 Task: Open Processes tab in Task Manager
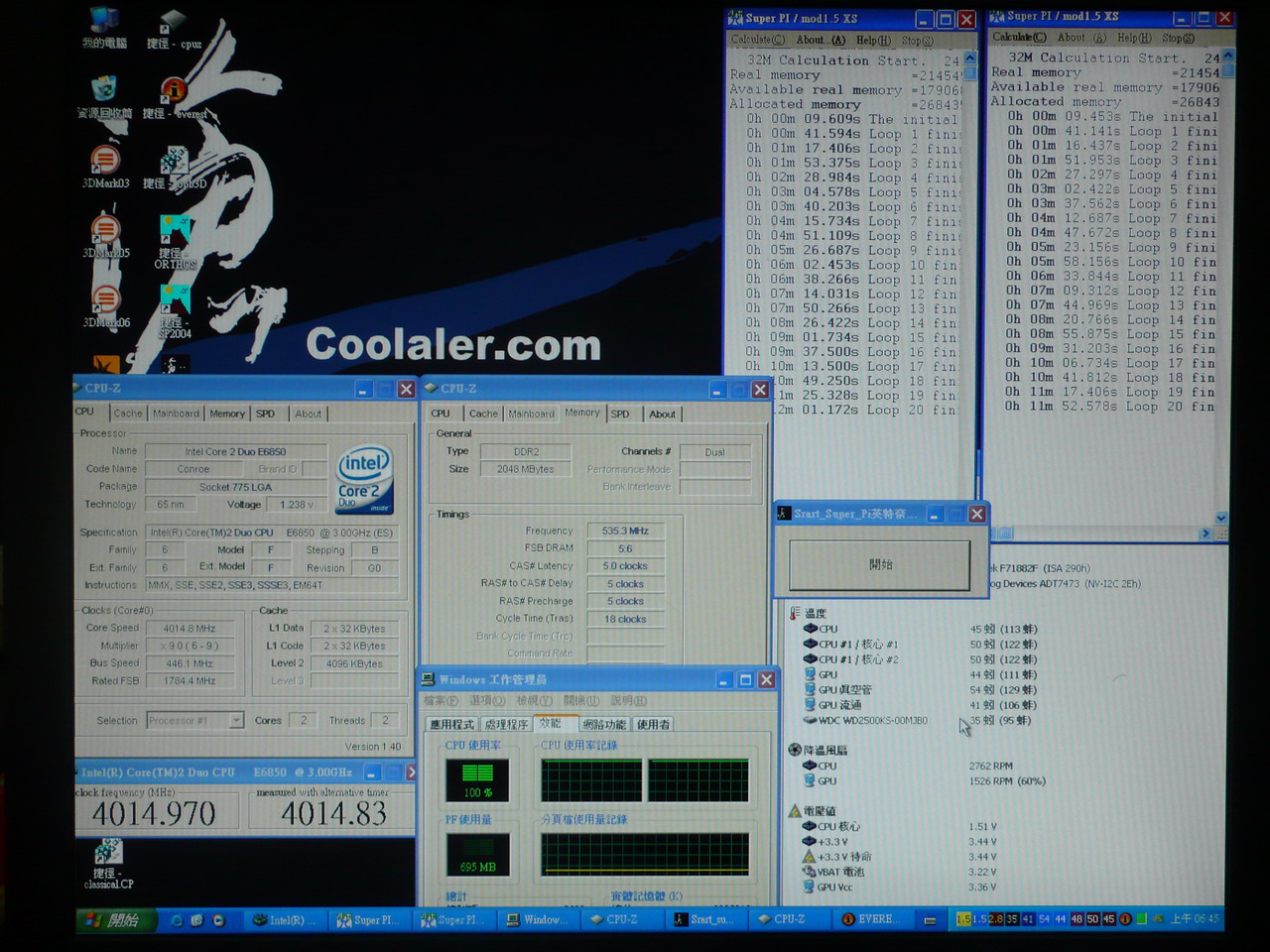[506, 724]
